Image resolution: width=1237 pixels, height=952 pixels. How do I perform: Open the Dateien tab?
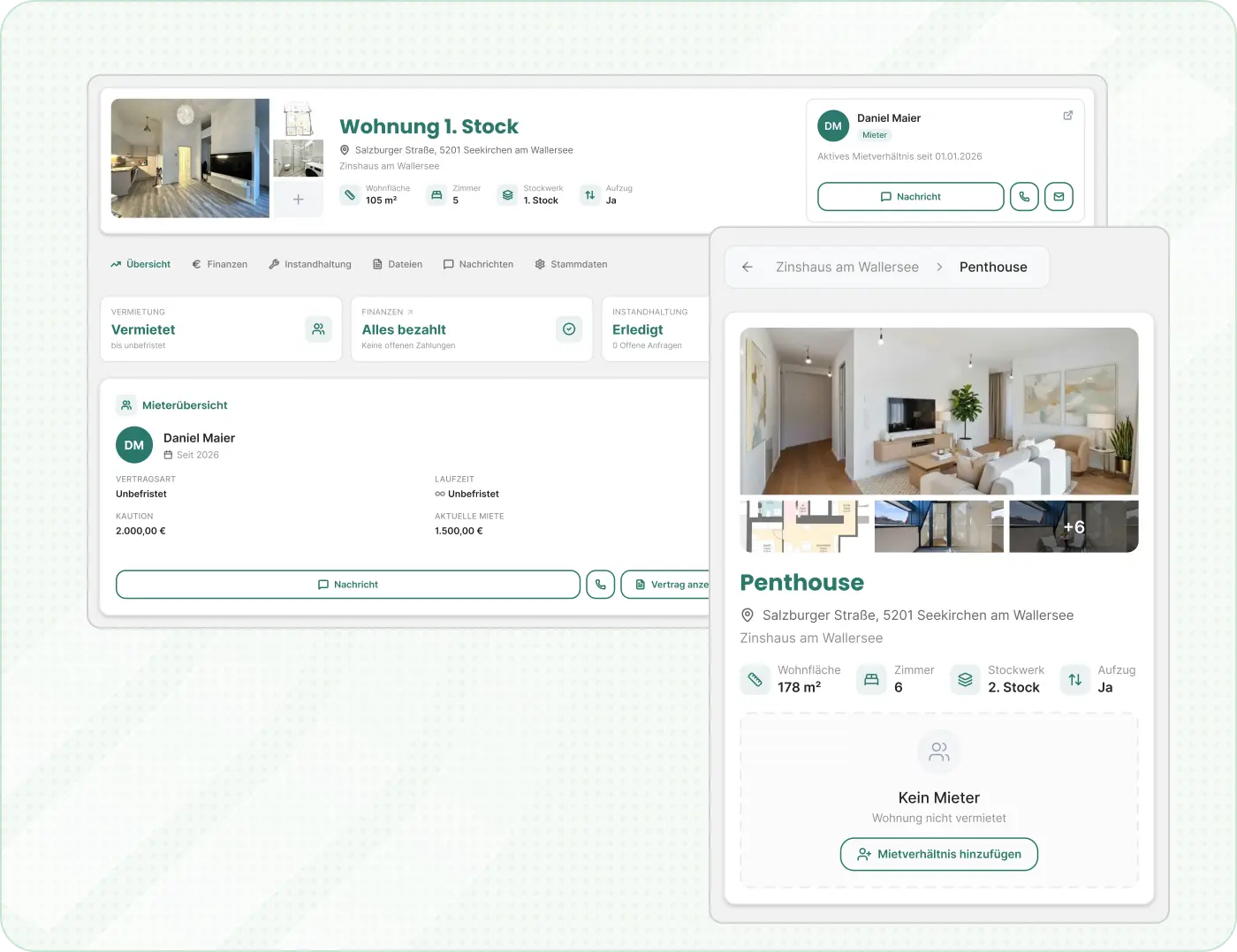397,264
